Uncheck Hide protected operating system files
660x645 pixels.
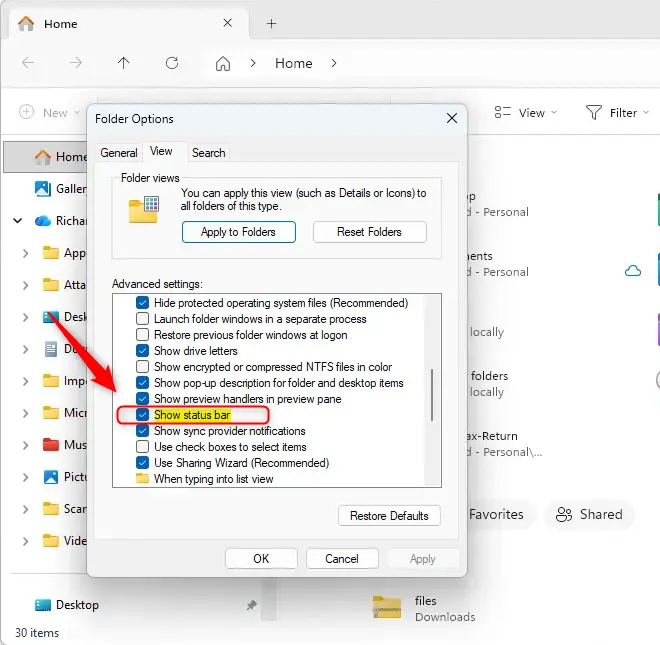point(142,303)
